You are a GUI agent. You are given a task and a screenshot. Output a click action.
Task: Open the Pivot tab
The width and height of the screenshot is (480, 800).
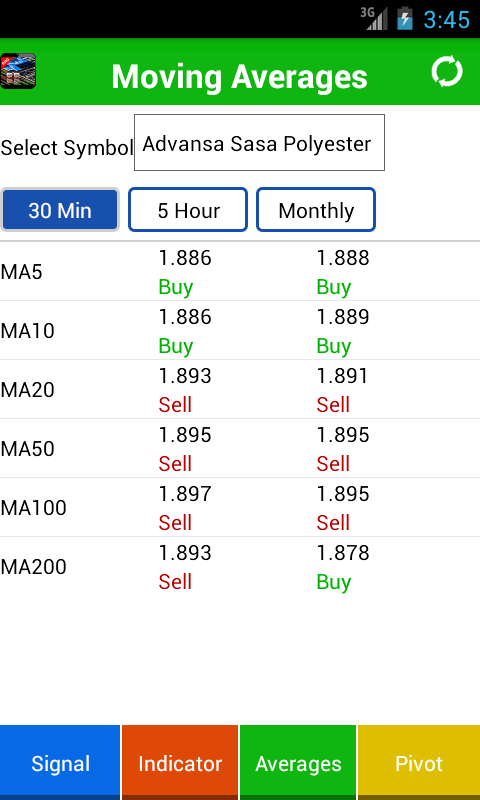pos(419,762)
